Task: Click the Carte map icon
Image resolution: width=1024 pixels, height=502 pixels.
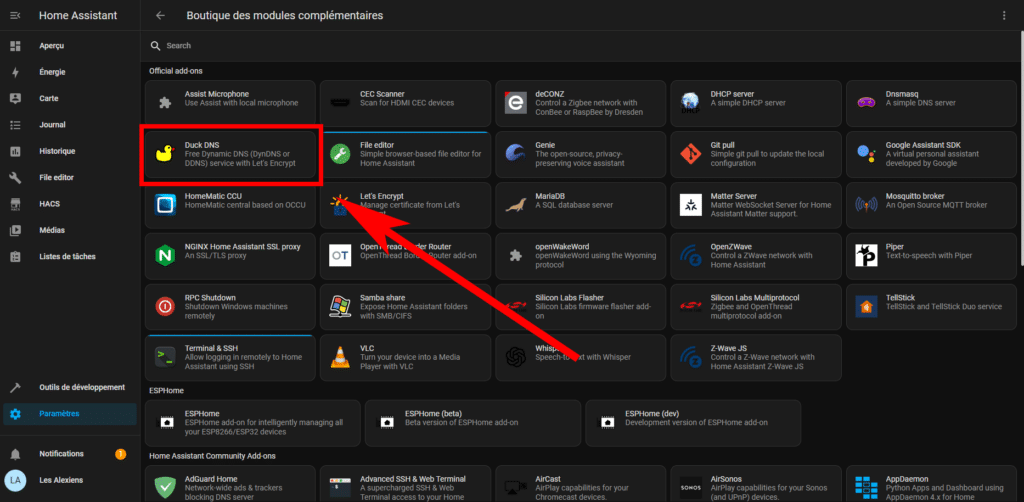Action: 16,99
